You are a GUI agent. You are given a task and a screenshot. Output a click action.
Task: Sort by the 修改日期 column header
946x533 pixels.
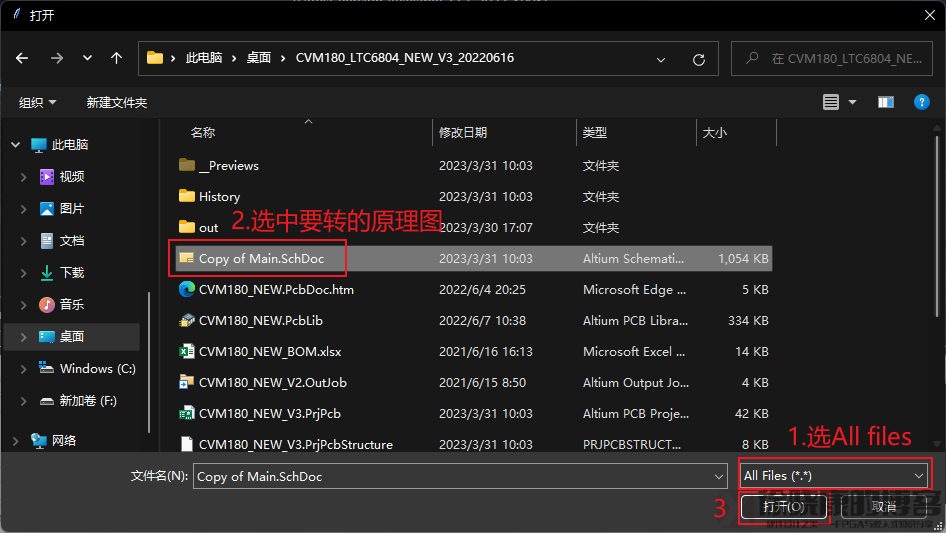[463, 132]
